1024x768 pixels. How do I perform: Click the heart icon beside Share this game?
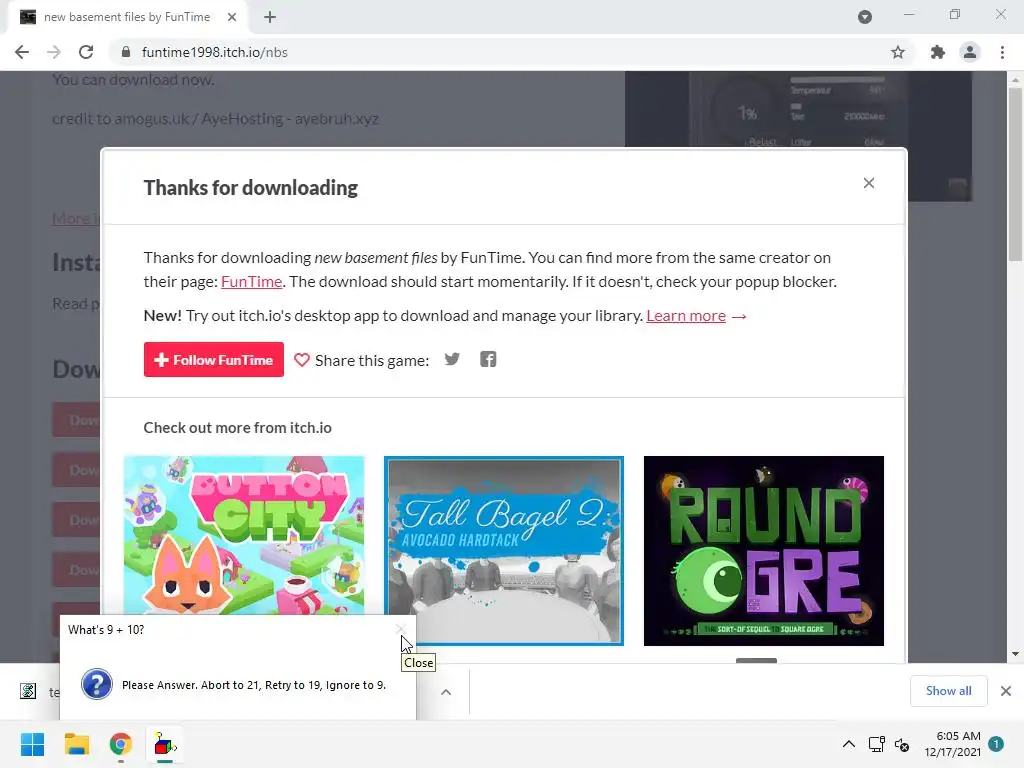(302, 360)
